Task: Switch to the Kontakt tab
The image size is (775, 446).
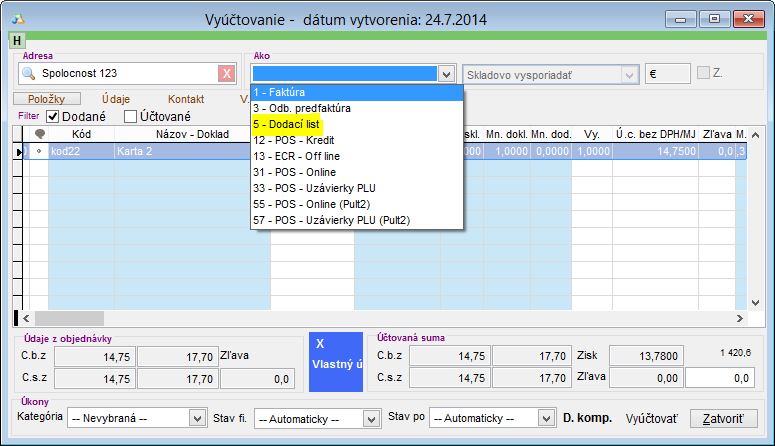Action: click(x=186, y=99)
